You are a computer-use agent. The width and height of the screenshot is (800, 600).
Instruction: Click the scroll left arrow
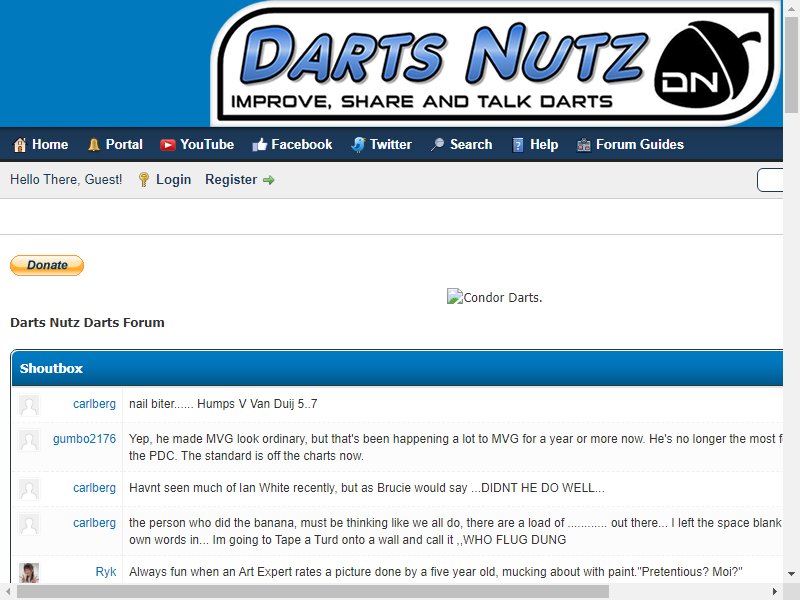pos(8,592)
